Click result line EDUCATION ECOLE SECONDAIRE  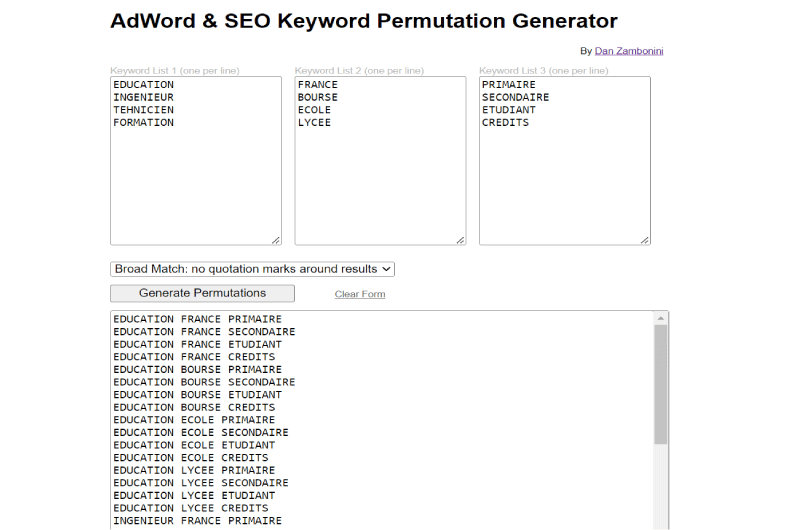click(201, 433)
